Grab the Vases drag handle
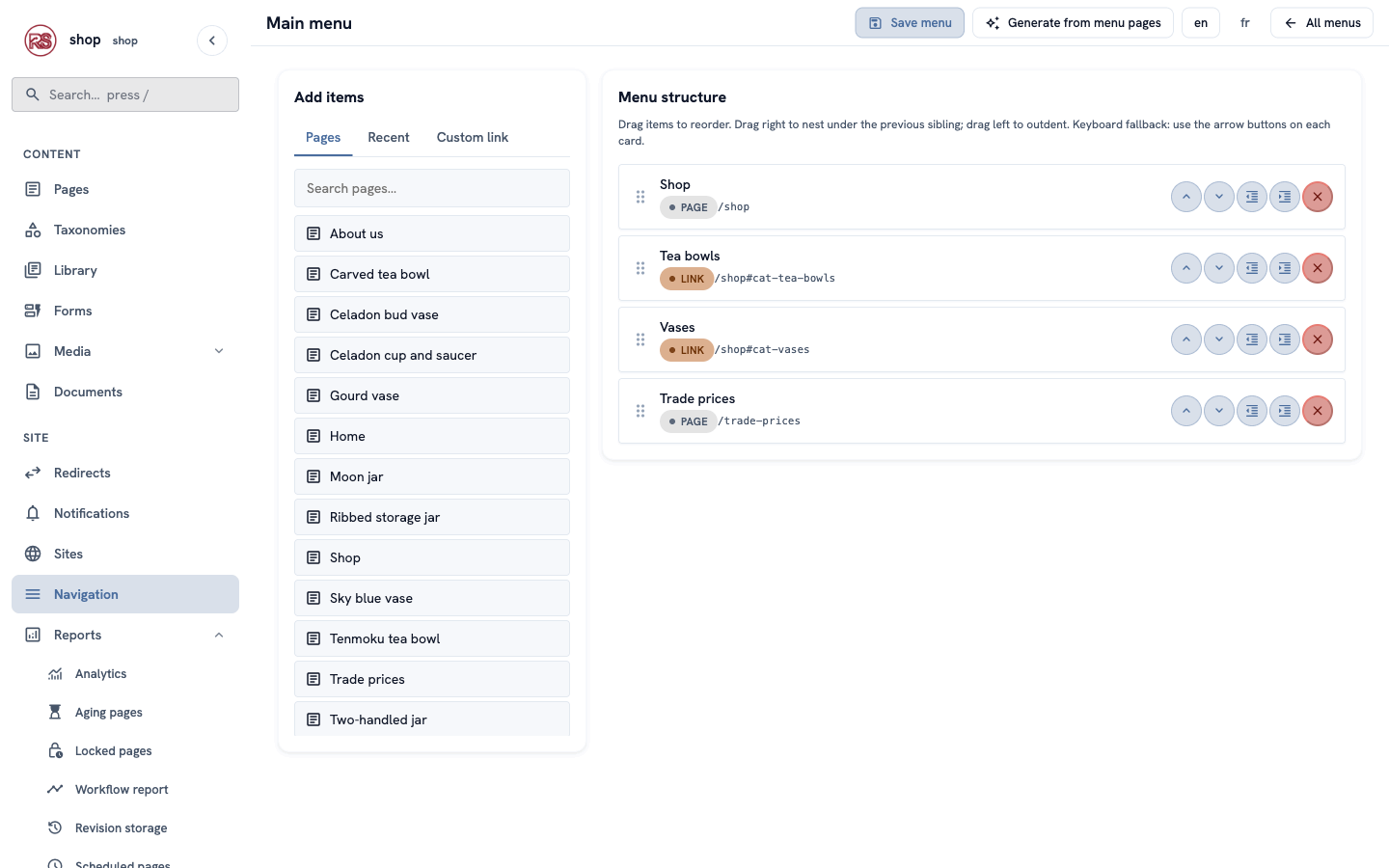 pos(640,339)
